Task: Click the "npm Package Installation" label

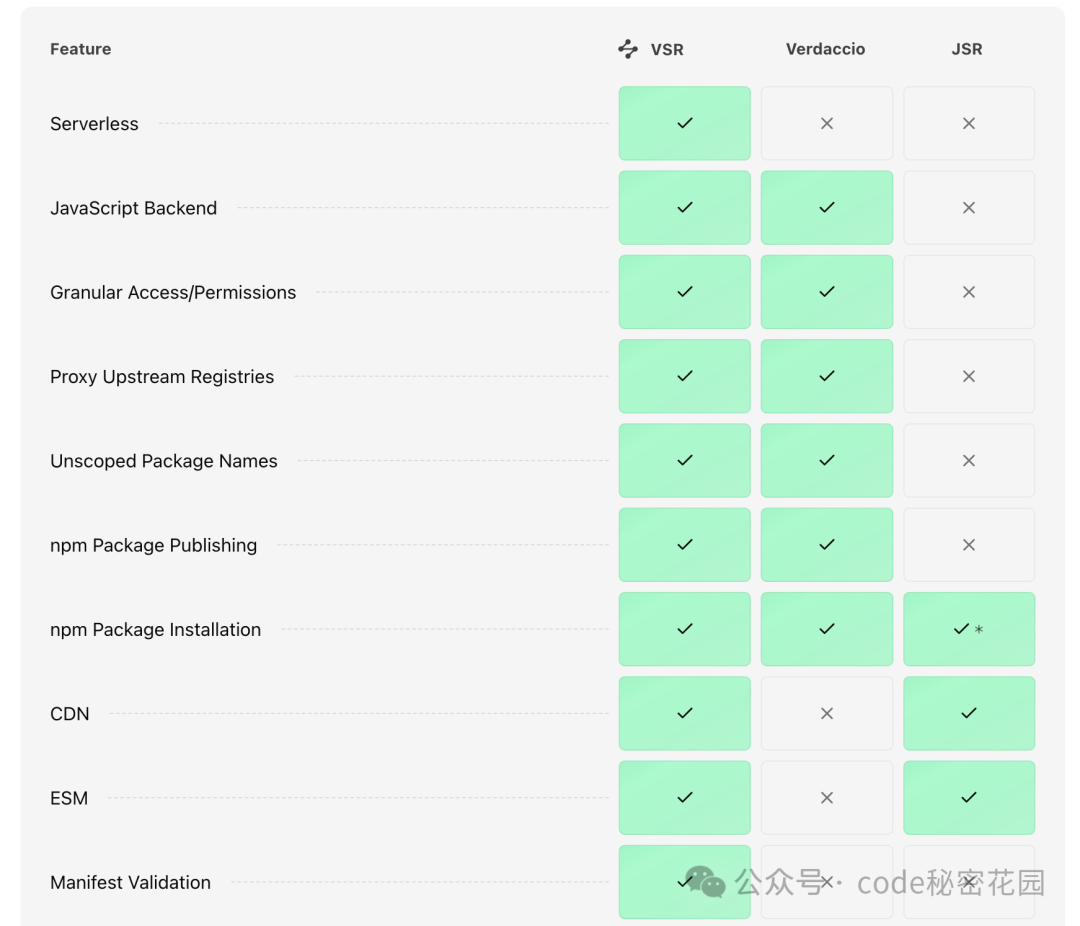Action: coord(156,630)
